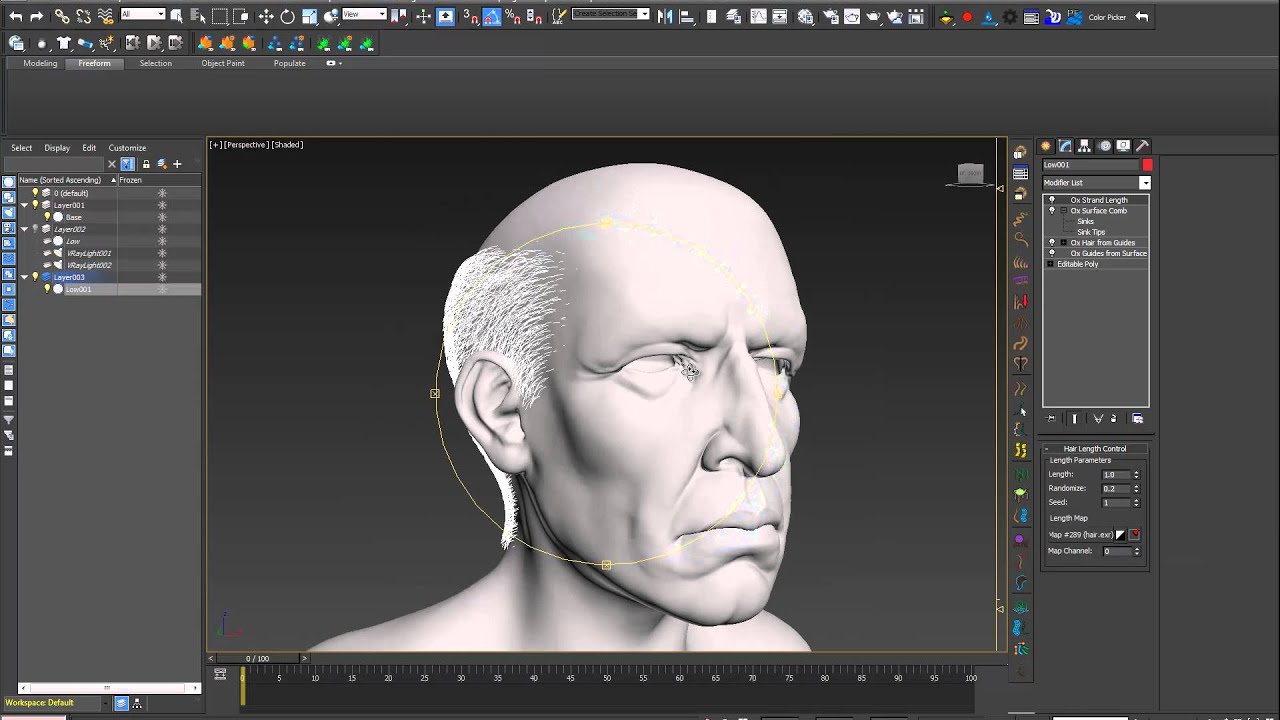Toggle visibility bulb of Base object

(47, 217)
